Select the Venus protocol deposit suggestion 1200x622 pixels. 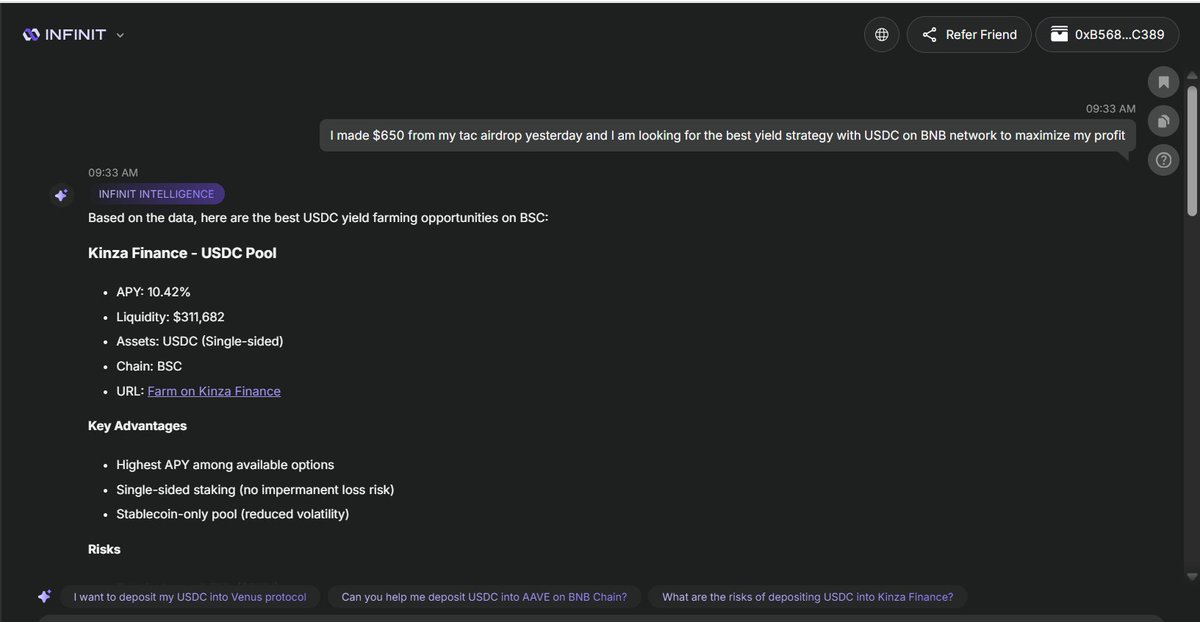coord(190,597)
